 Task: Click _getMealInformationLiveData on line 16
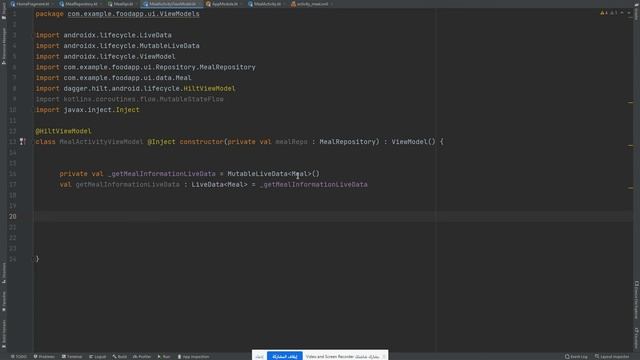tap(162, 174)
